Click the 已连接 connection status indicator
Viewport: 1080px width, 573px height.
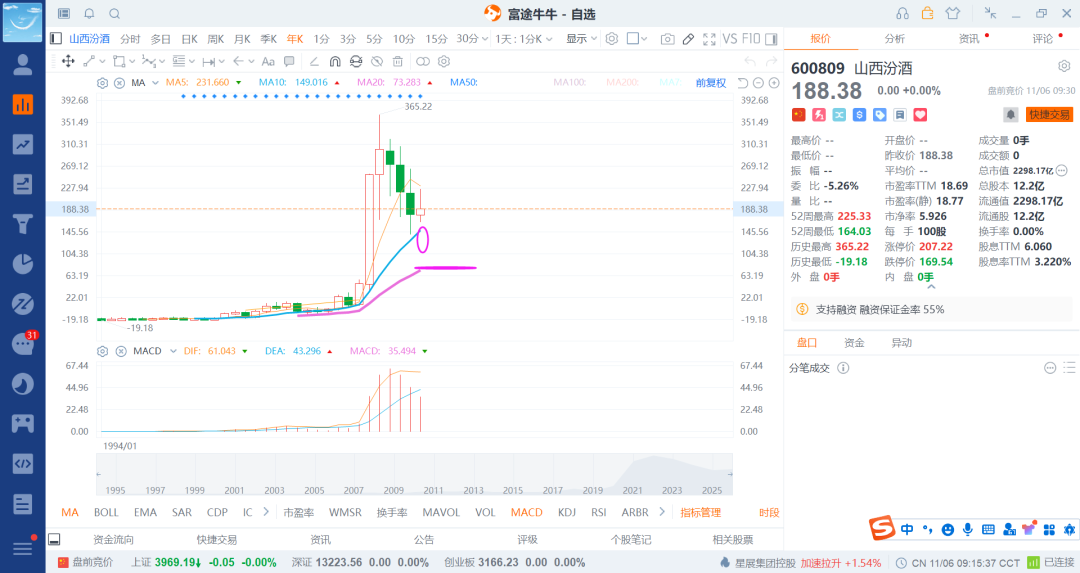tap(1050, 563)
